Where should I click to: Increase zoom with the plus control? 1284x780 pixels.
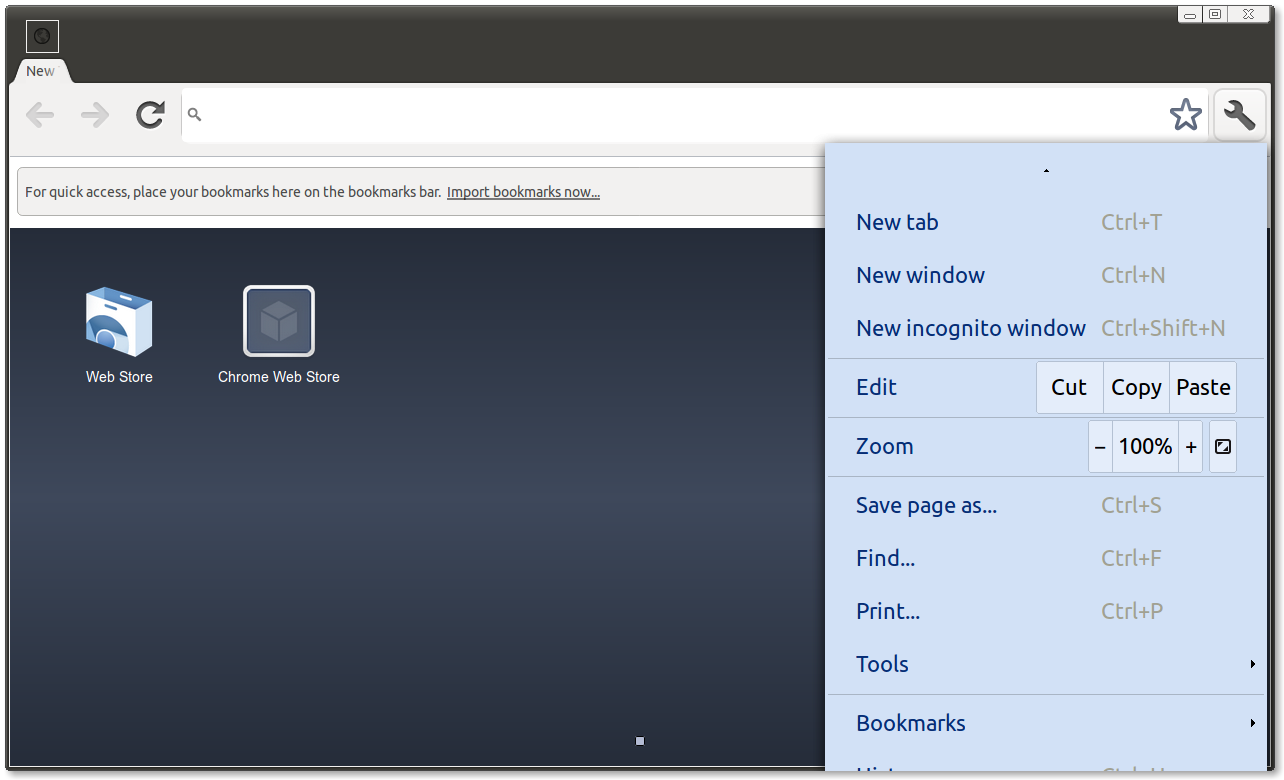pyautogui.click(x=1190, y=446)
